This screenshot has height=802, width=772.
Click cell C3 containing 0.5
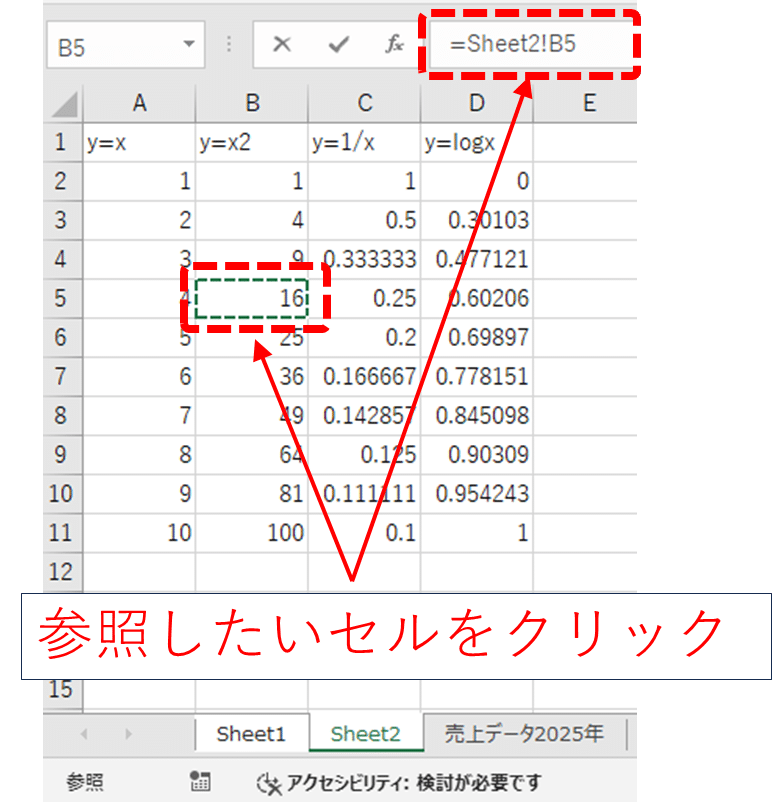pos(365,220)
